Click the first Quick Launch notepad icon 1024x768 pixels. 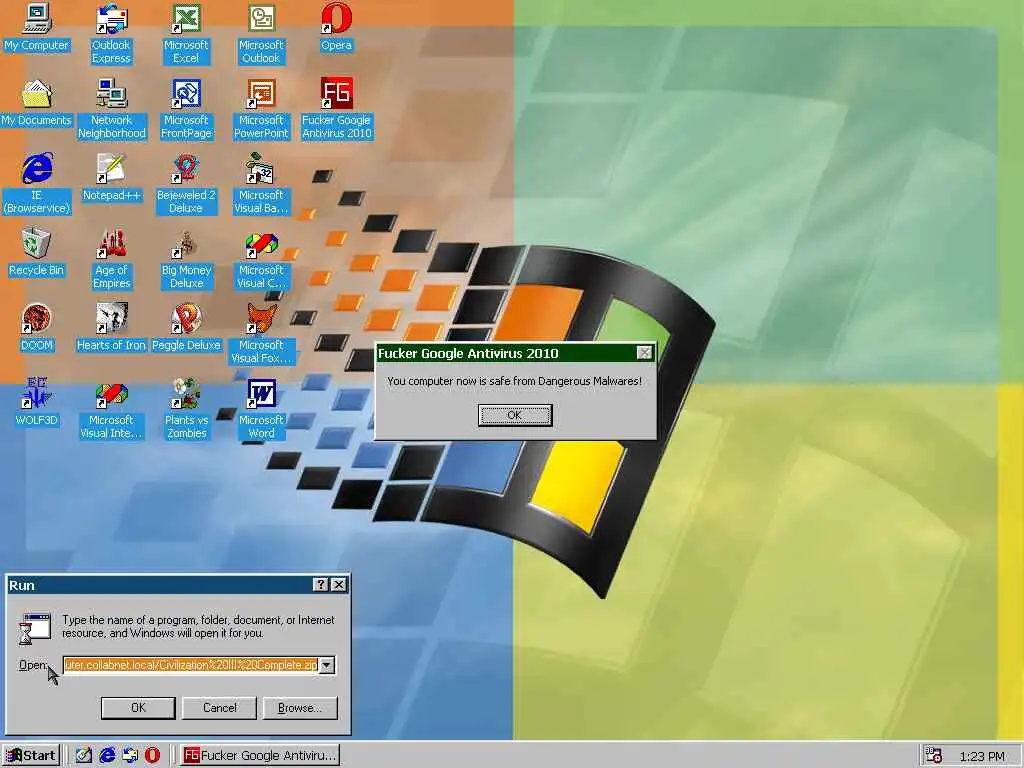pyautogui.click(x=84, y=756)
